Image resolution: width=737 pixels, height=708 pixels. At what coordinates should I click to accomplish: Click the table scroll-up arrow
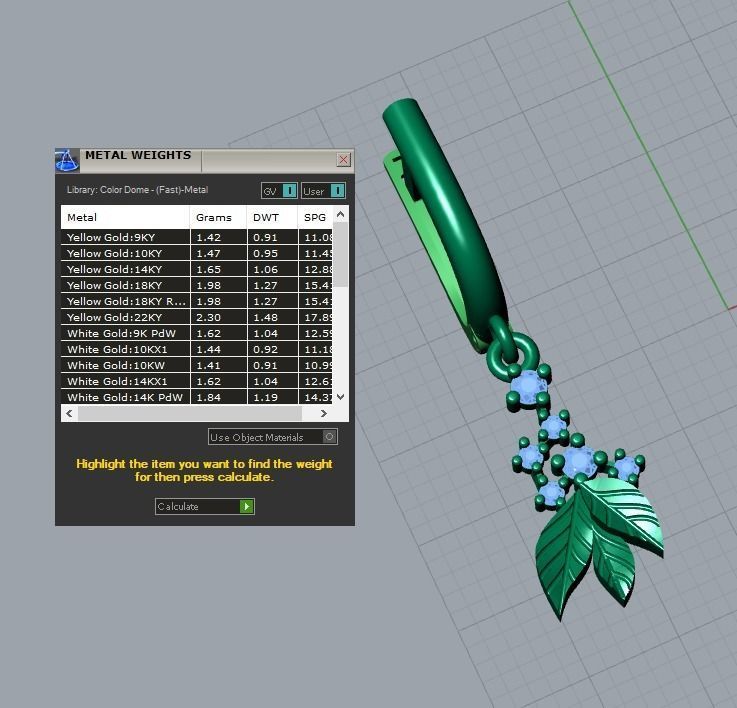pyautogui.click(x=341, y=214)
